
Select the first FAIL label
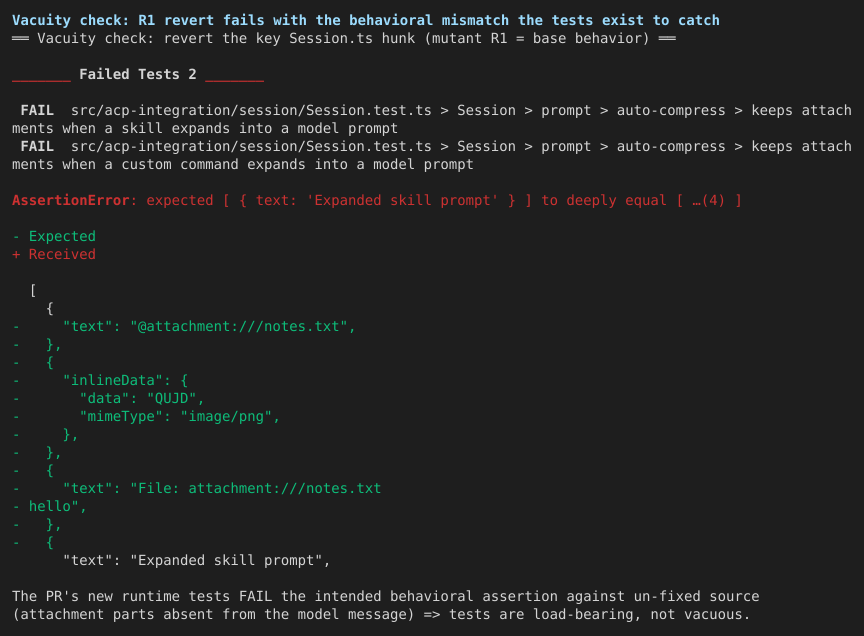(37, 110)
